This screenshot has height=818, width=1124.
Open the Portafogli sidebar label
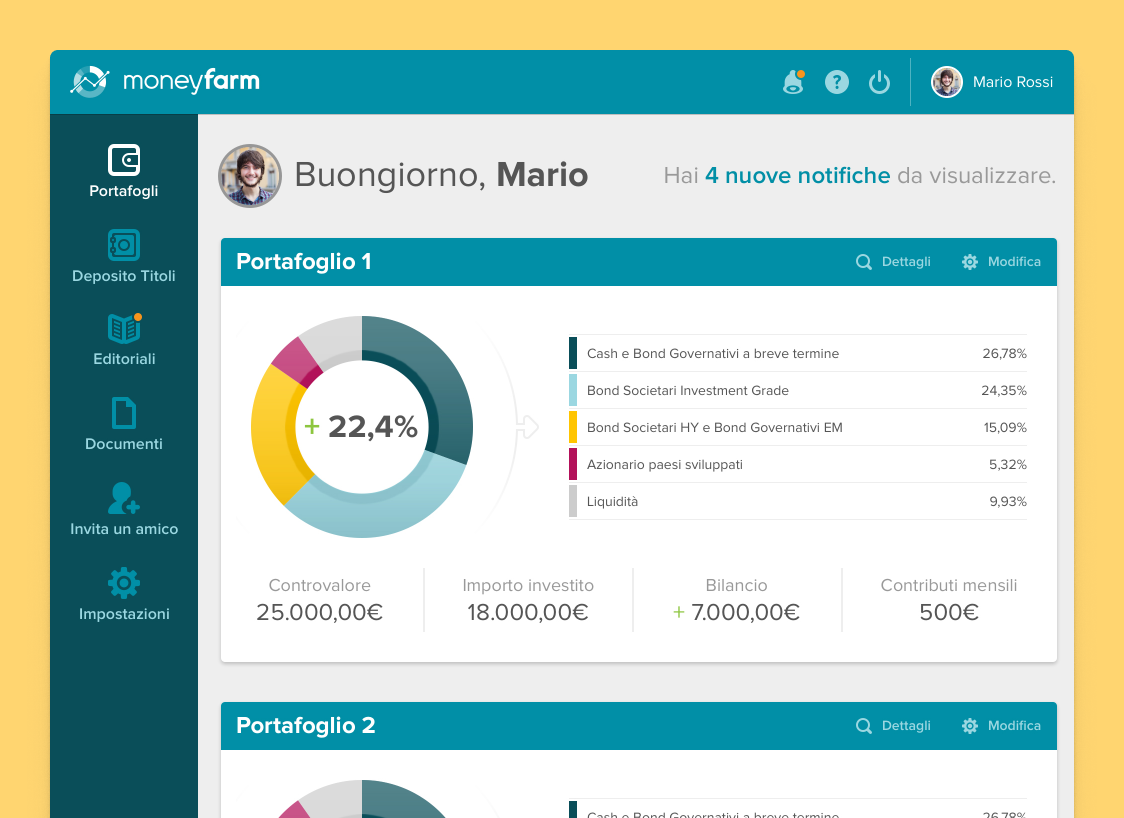[124, 191]
